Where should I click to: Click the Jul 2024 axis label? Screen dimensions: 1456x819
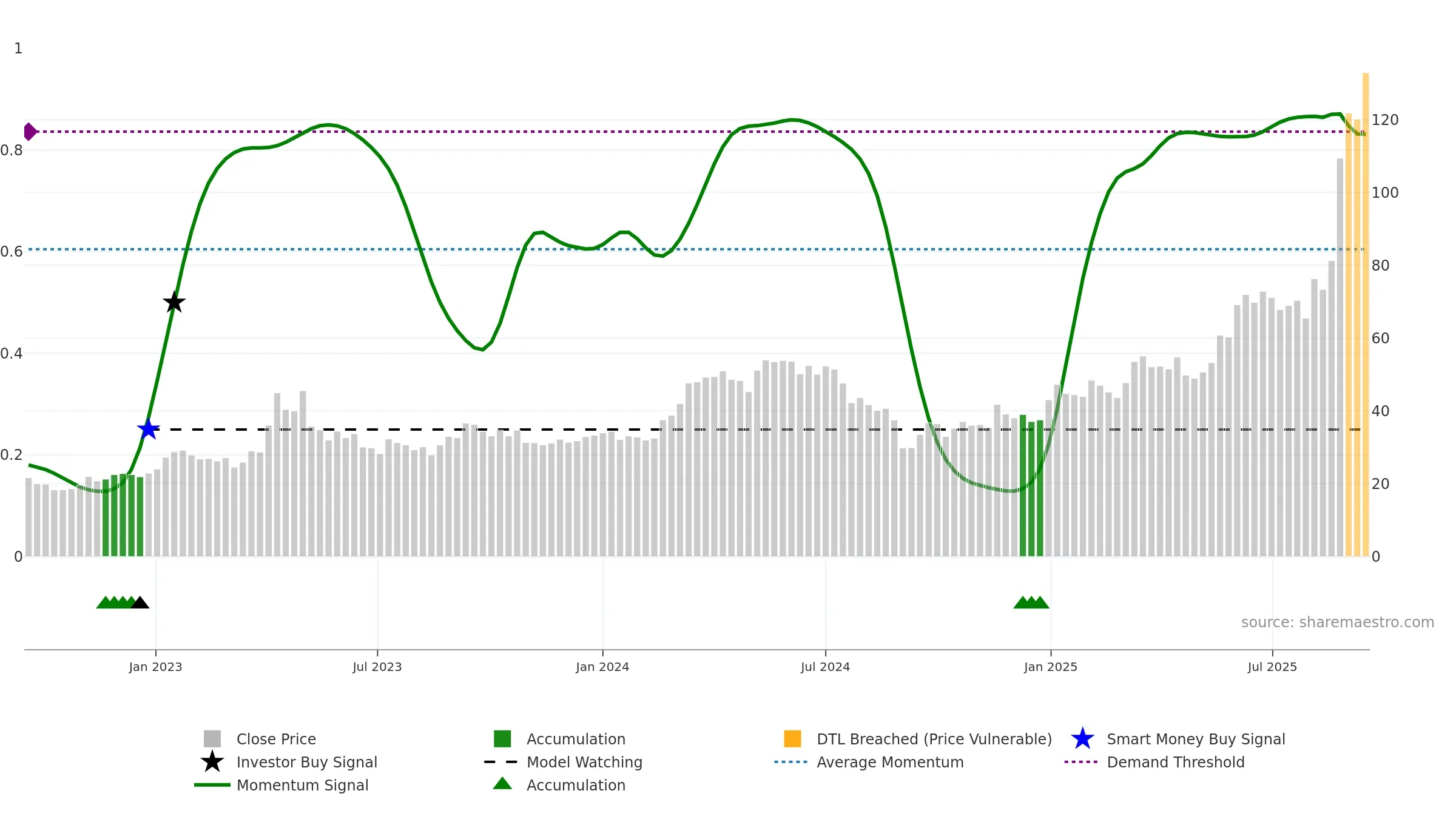point(825,667)
